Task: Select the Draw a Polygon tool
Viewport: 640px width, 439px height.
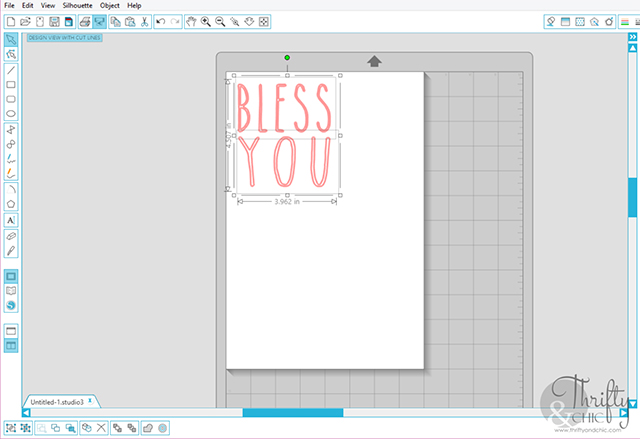Action: click(11, 130)
